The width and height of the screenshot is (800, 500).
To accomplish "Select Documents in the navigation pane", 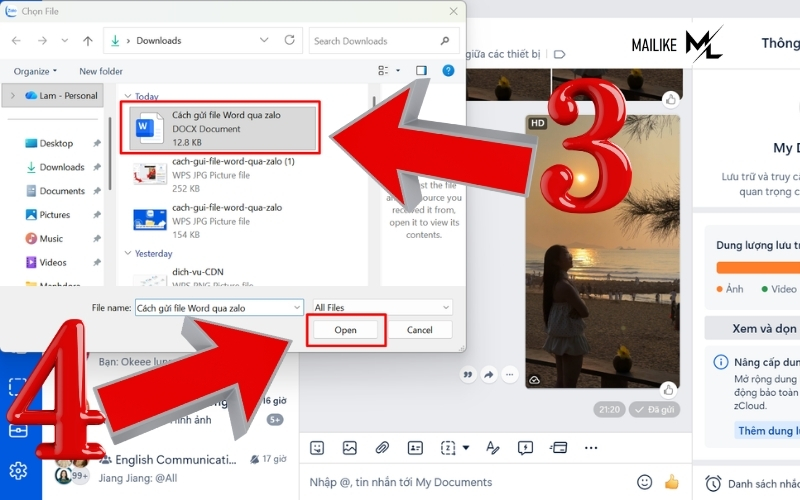I will 62,191.
